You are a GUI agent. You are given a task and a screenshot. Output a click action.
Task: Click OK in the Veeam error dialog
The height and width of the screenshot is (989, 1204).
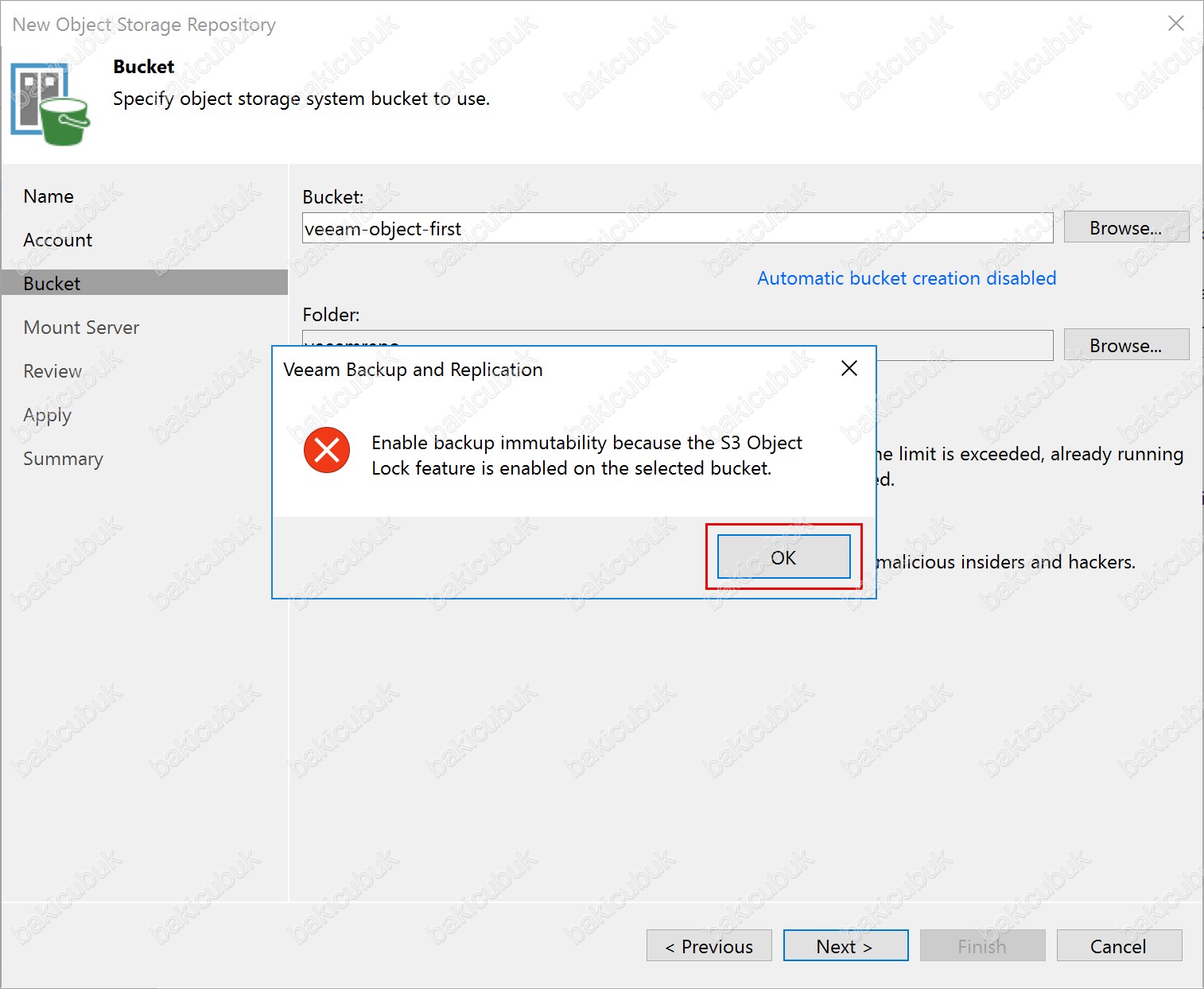[783, 557]
